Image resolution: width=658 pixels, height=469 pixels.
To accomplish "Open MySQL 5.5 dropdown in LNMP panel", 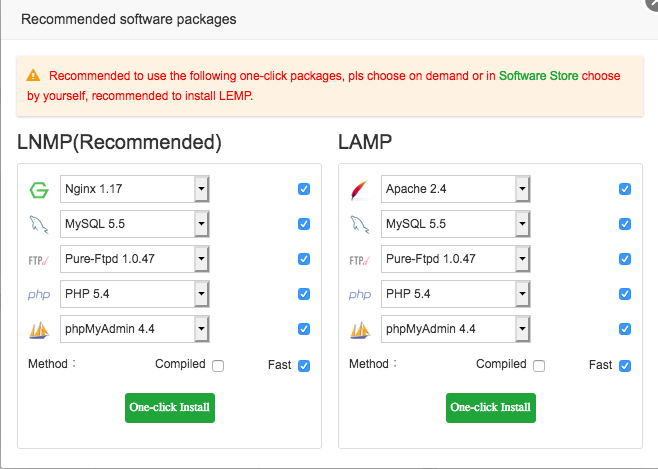I will 135,224.
